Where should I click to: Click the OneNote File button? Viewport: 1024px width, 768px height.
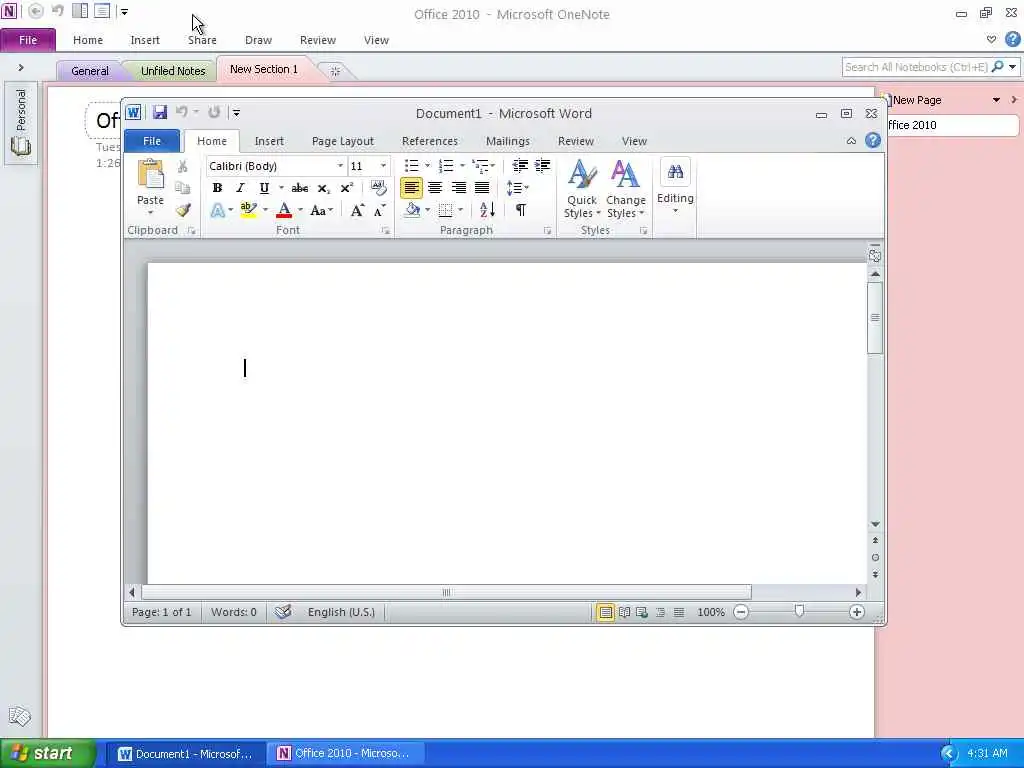28,40
